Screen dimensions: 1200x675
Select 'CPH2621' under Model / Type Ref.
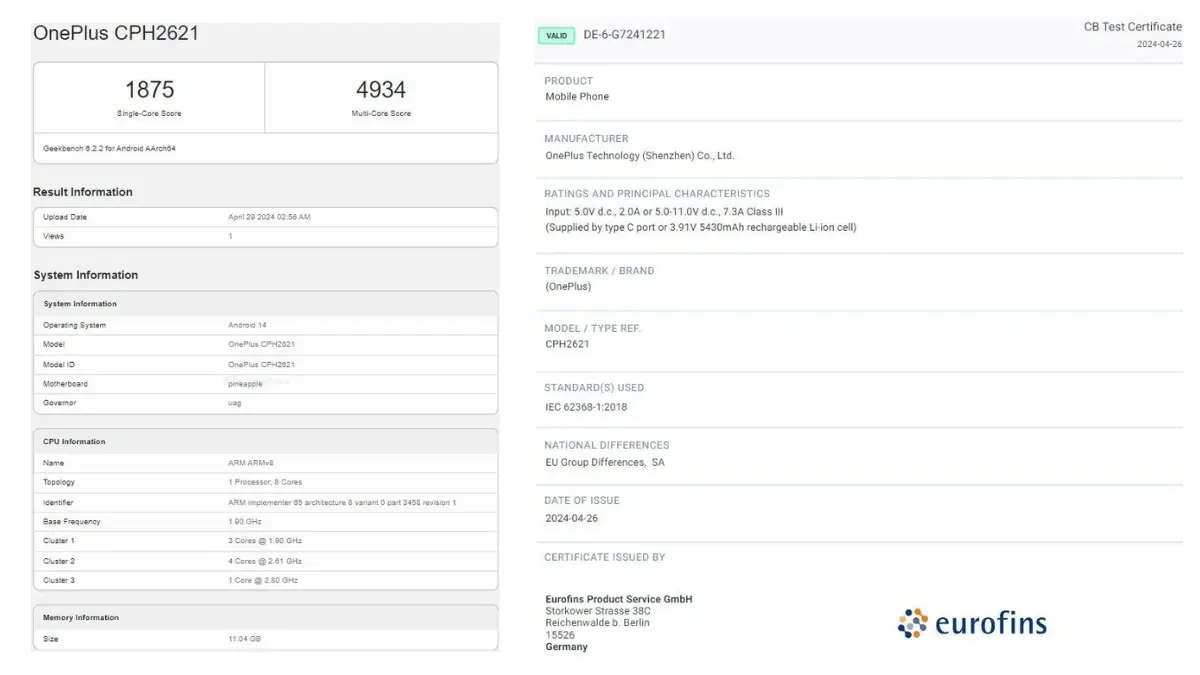[x=568, y=344]
